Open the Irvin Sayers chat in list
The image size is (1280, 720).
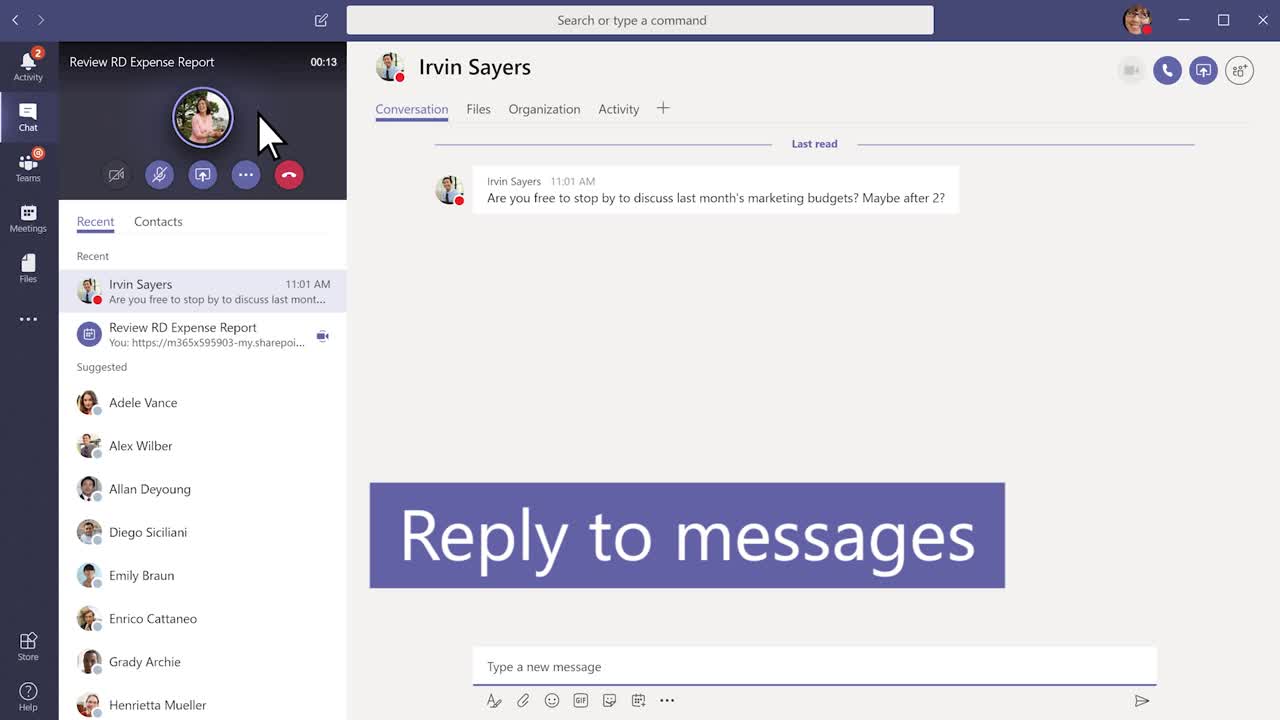(203, 291)
